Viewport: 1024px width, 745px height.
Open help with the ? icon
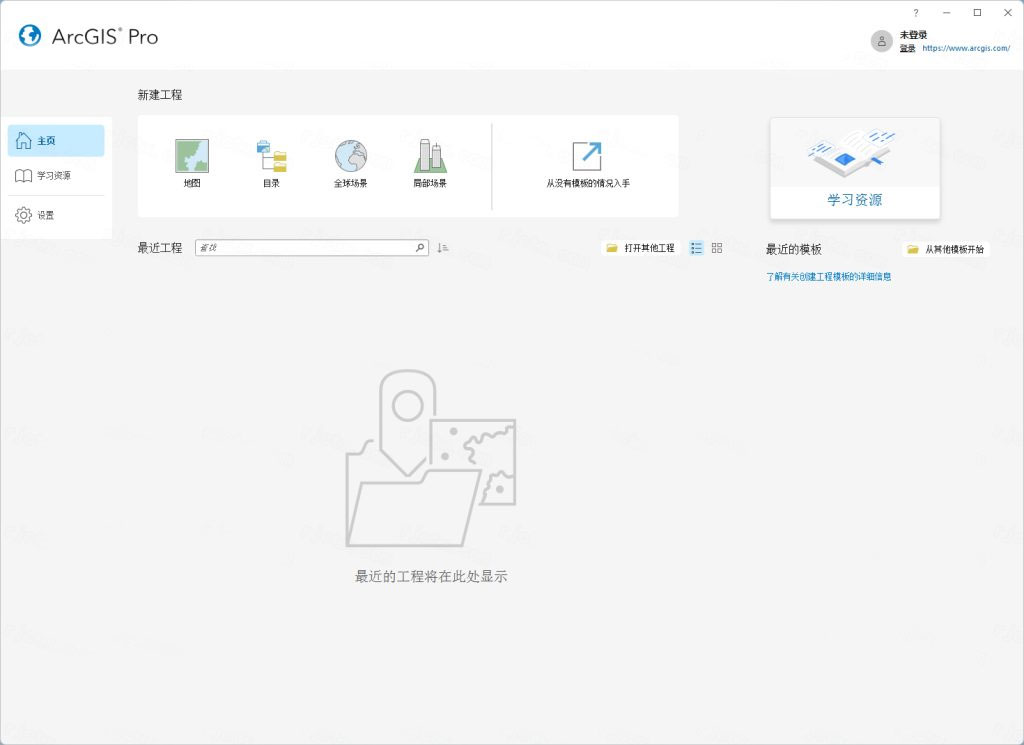point(917,12)
